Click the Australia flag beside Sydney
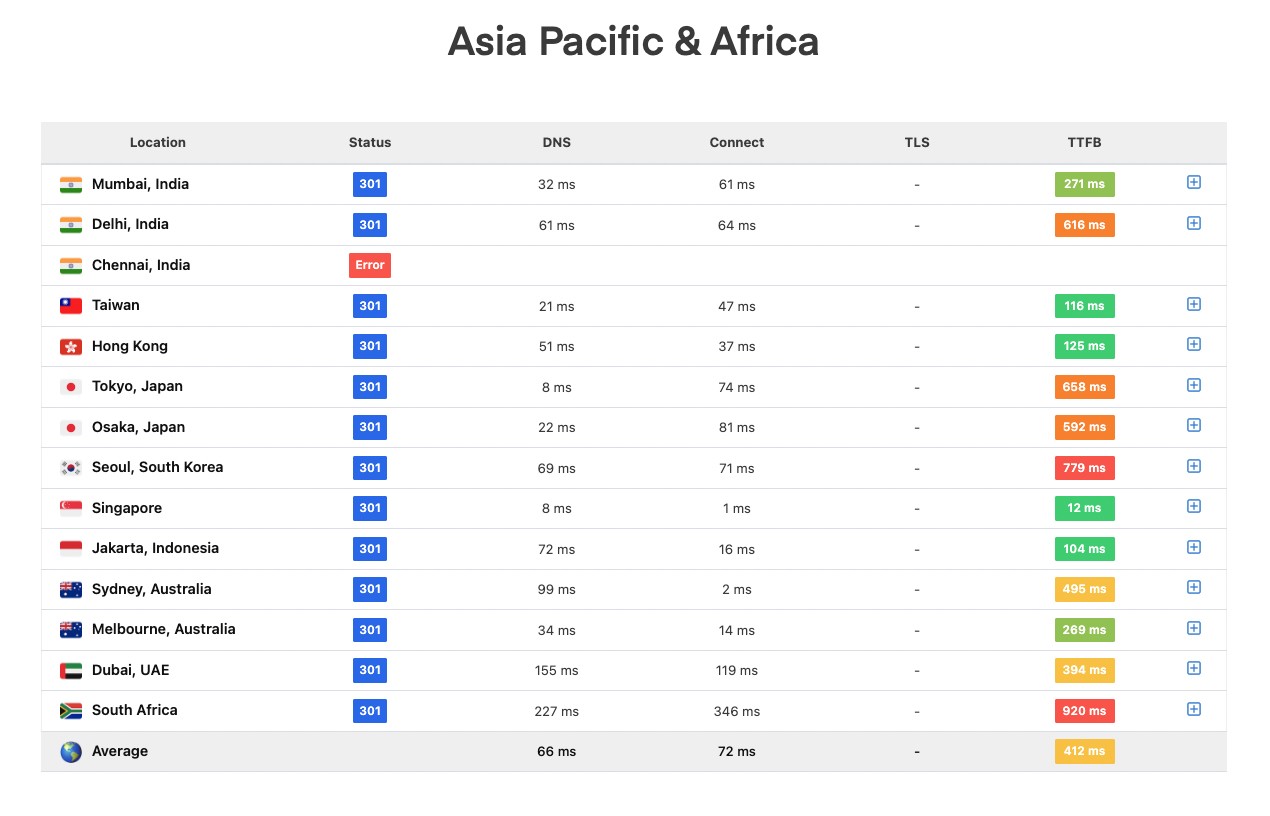This screenshot has width=1270, height=816. tap(71, 589)
